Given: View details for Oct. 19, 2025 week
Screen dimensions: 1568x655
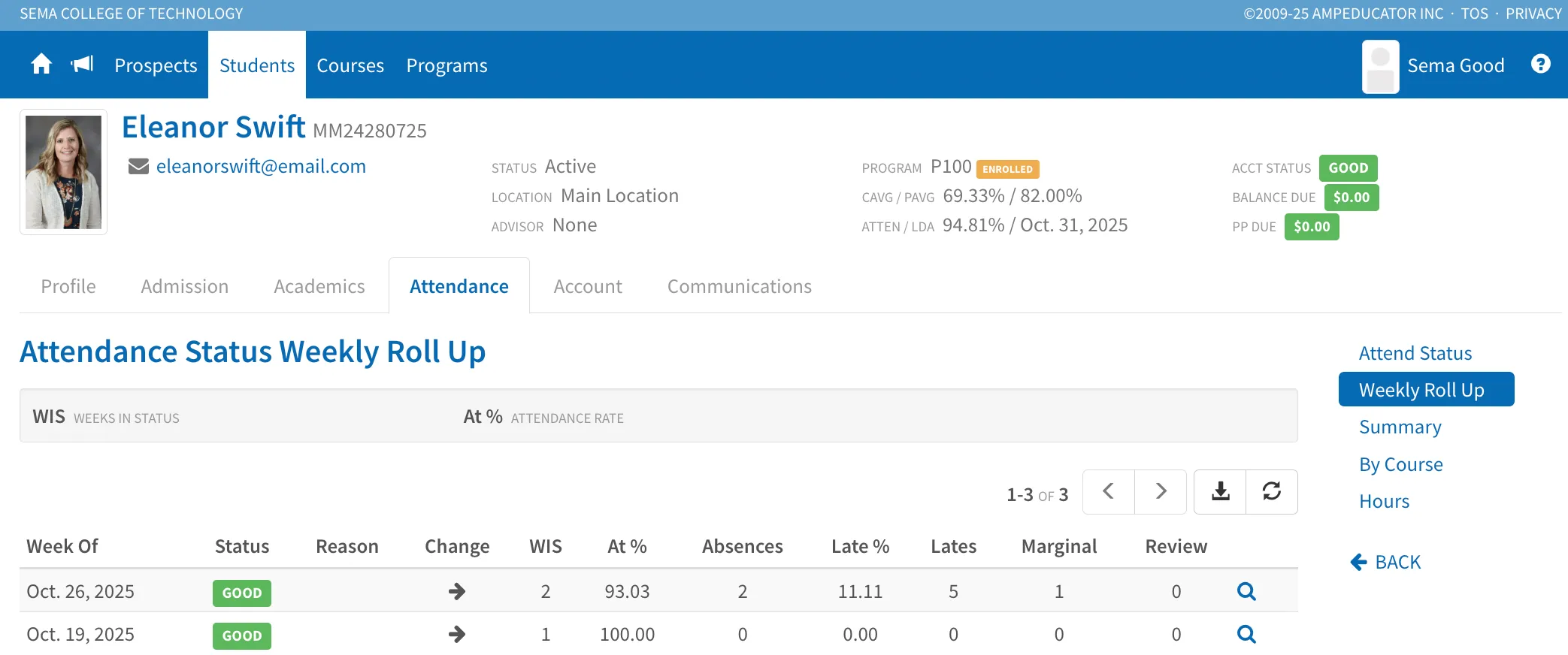Looking at the screenshot, I should pos(1246,635).
